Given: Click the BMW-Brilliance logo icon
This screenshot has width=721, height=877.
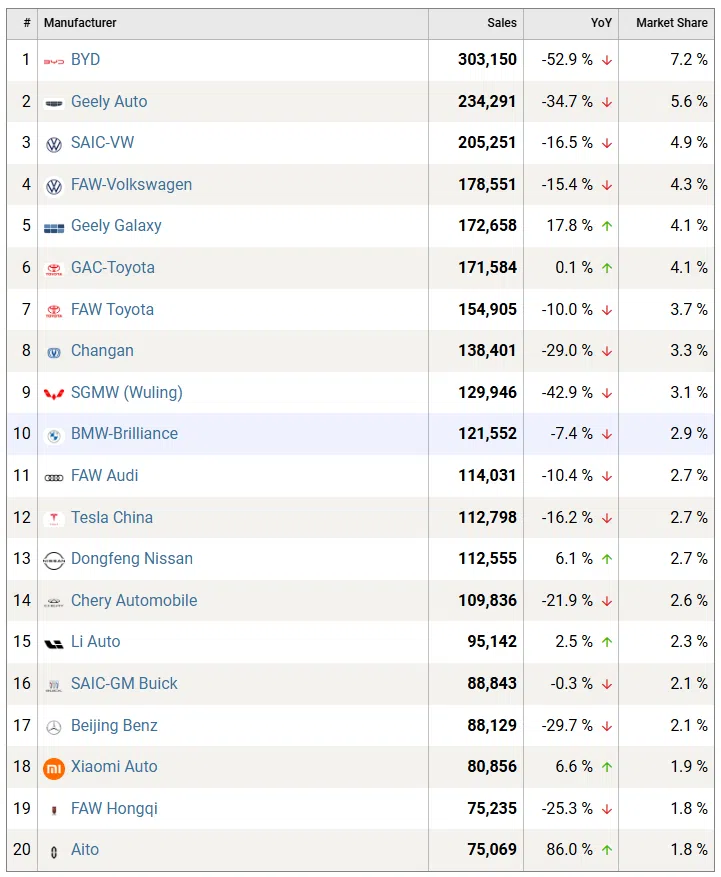Looking at the screenshot, I should (x=54, y=435).
